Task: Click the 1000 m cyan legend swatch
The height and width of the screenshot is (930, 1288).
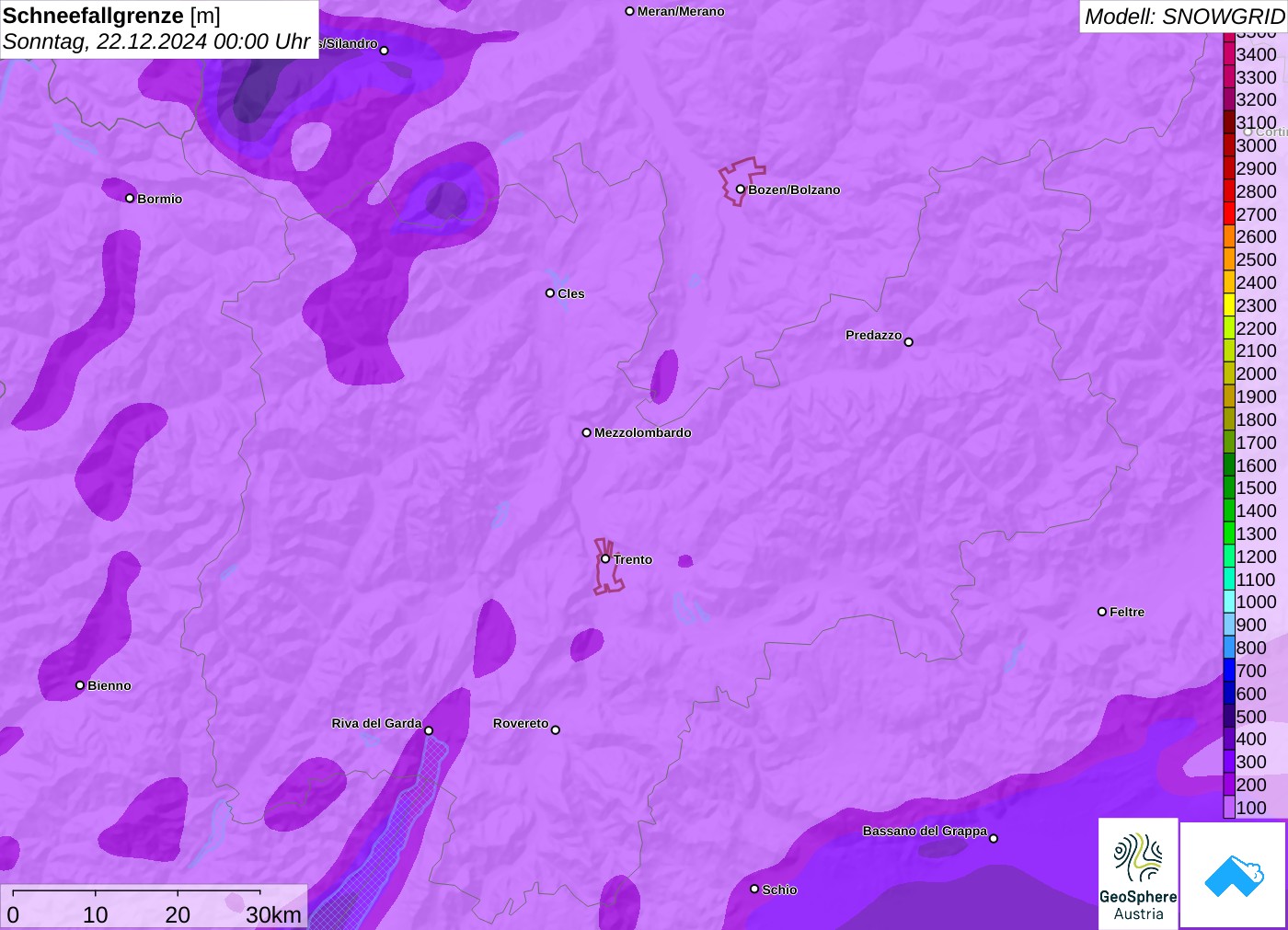Action: point(1229,602)
